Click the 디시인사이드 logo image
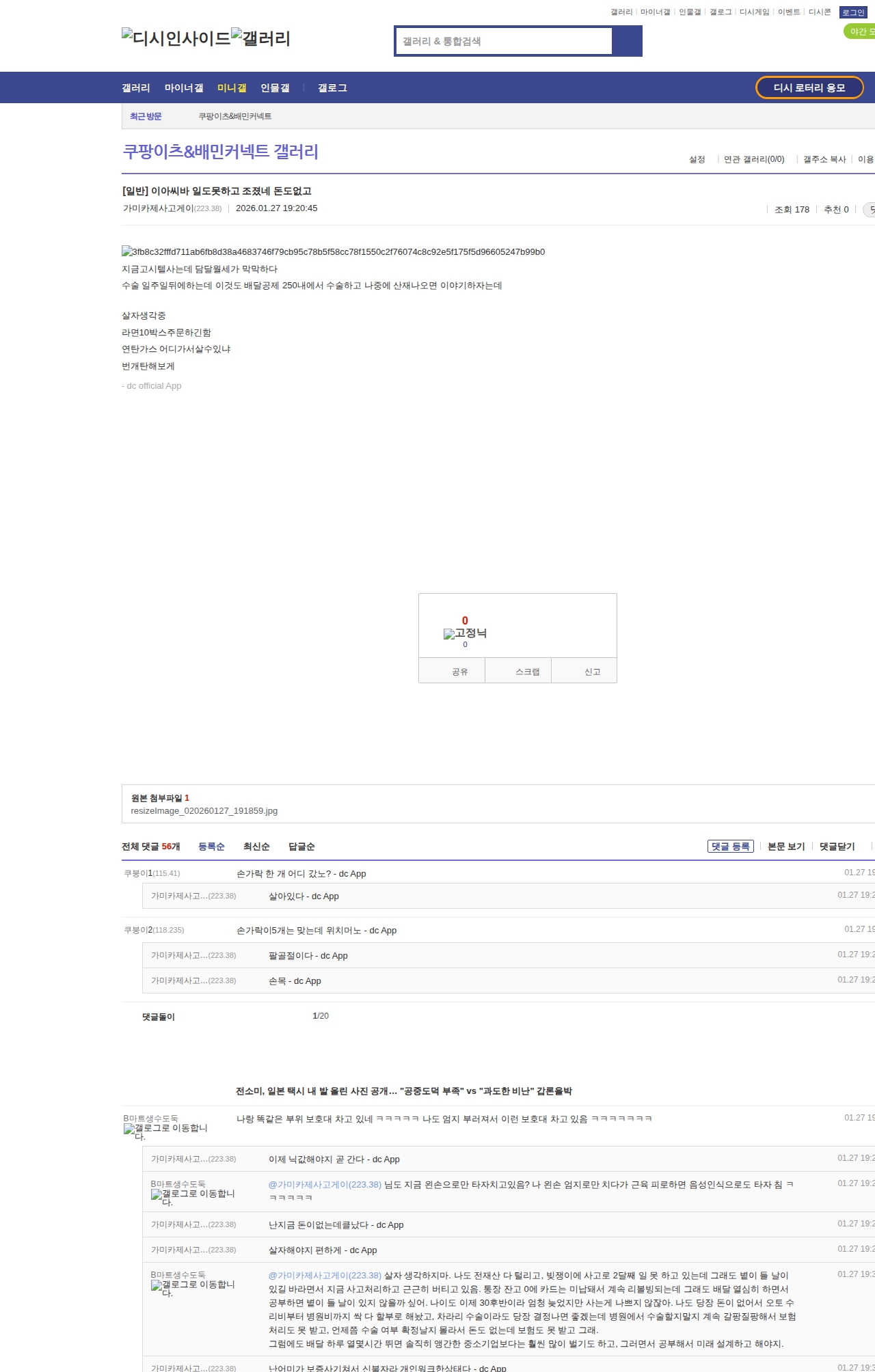Screen dimensions: 875x1372 176,38
